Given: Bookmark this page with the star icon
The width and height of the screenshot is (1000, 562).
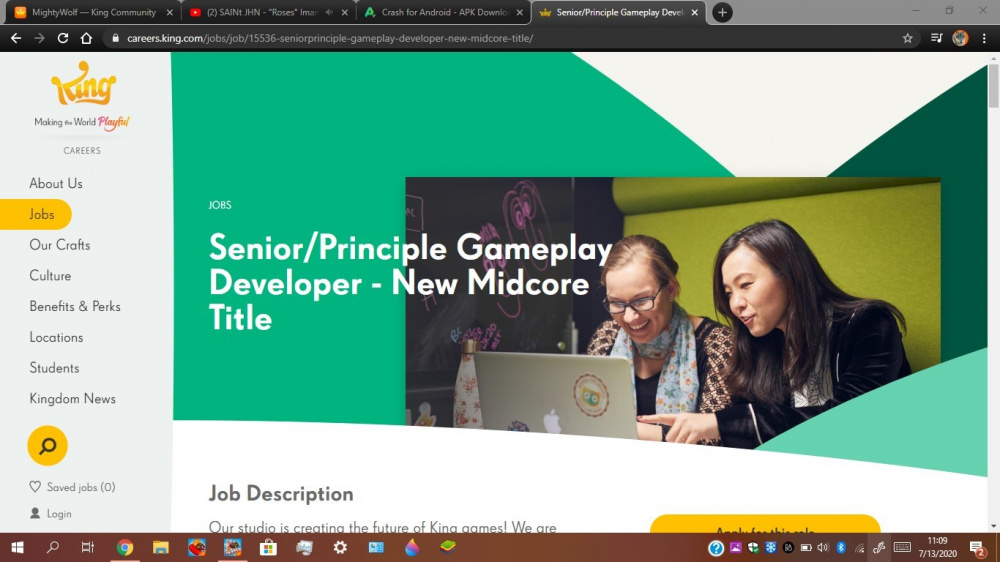Looking at the screenshot, I should pyautogui.click(x=908, y=38).
